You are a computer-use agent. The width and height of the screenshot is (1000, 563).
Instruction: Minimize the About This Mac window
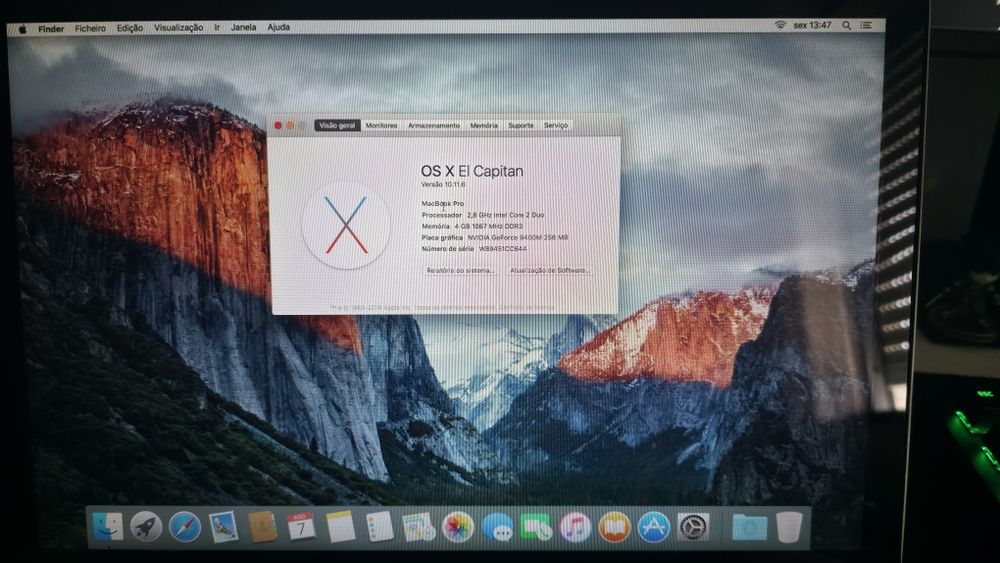290,126
